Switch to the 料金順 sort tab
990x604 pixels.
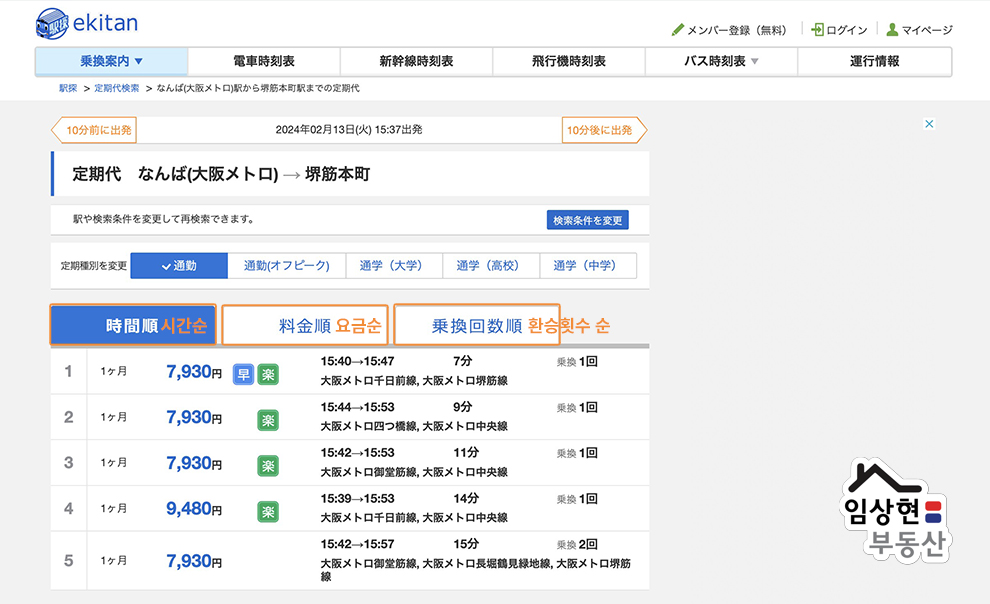click(x=305, y=325)
